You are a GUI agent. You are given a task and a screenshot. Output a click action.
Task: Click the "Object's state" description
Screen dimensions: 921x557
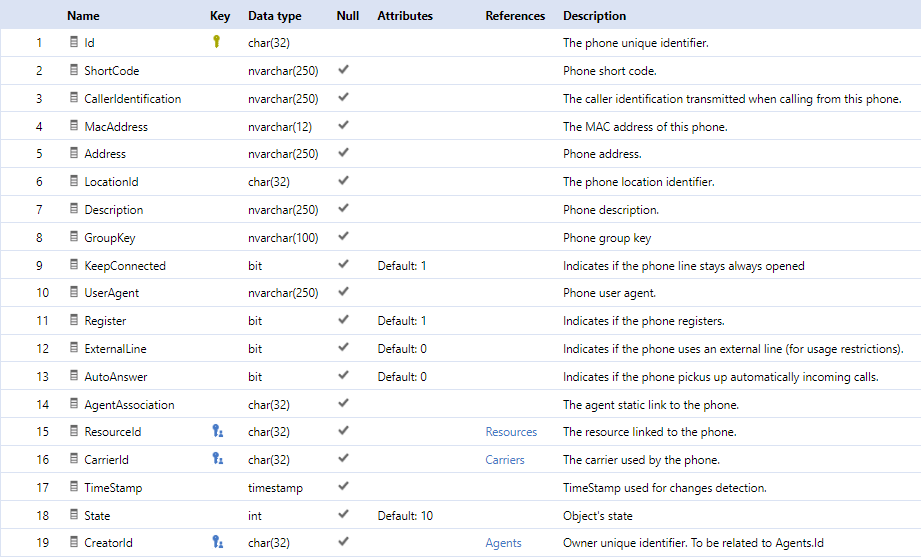click(x=598, y=516)
